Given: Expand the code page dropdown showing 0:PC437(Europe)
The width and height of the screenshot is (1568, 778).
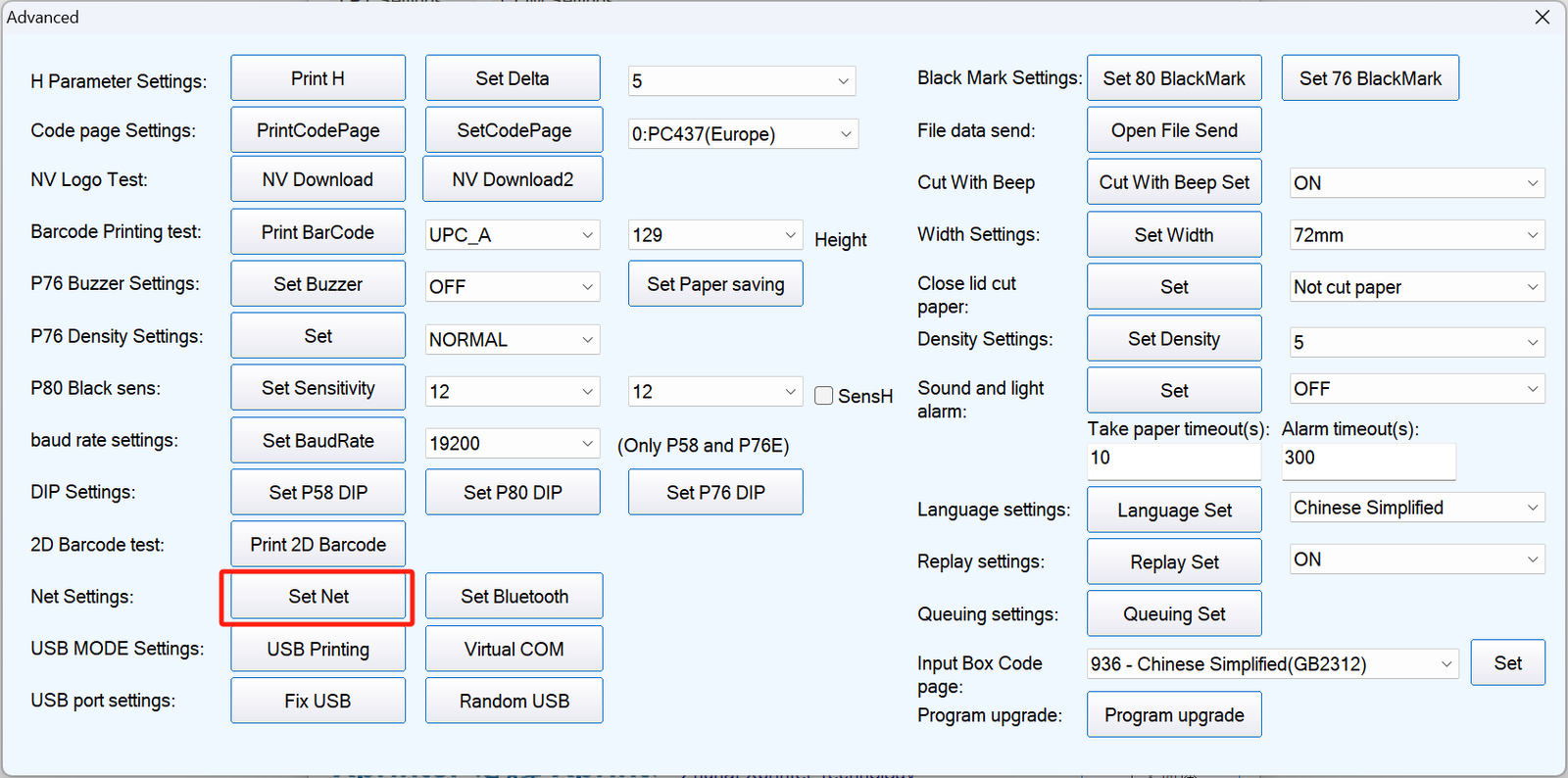Looking at the screenshot, I should coord(743,134).
